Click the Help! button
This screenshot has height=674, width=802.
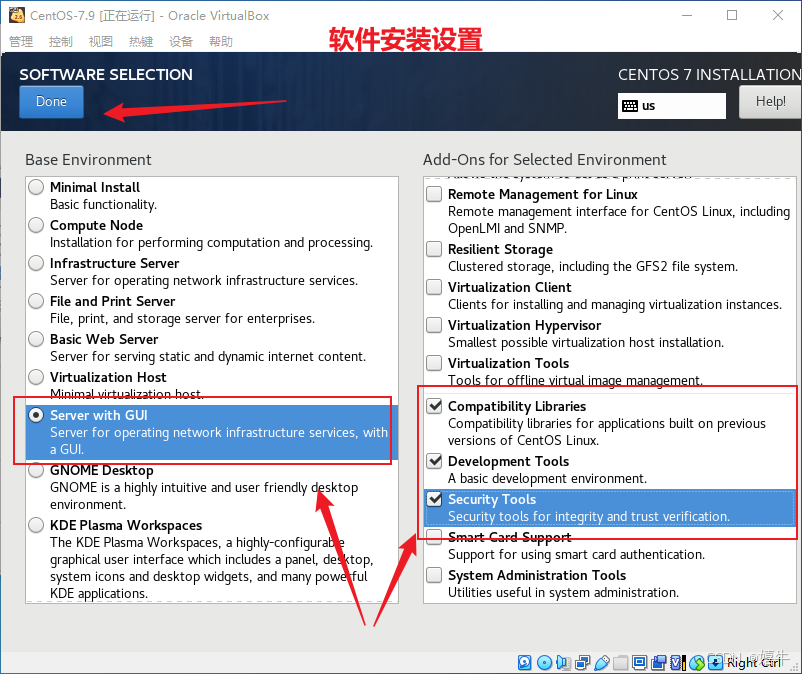[770, 102]
